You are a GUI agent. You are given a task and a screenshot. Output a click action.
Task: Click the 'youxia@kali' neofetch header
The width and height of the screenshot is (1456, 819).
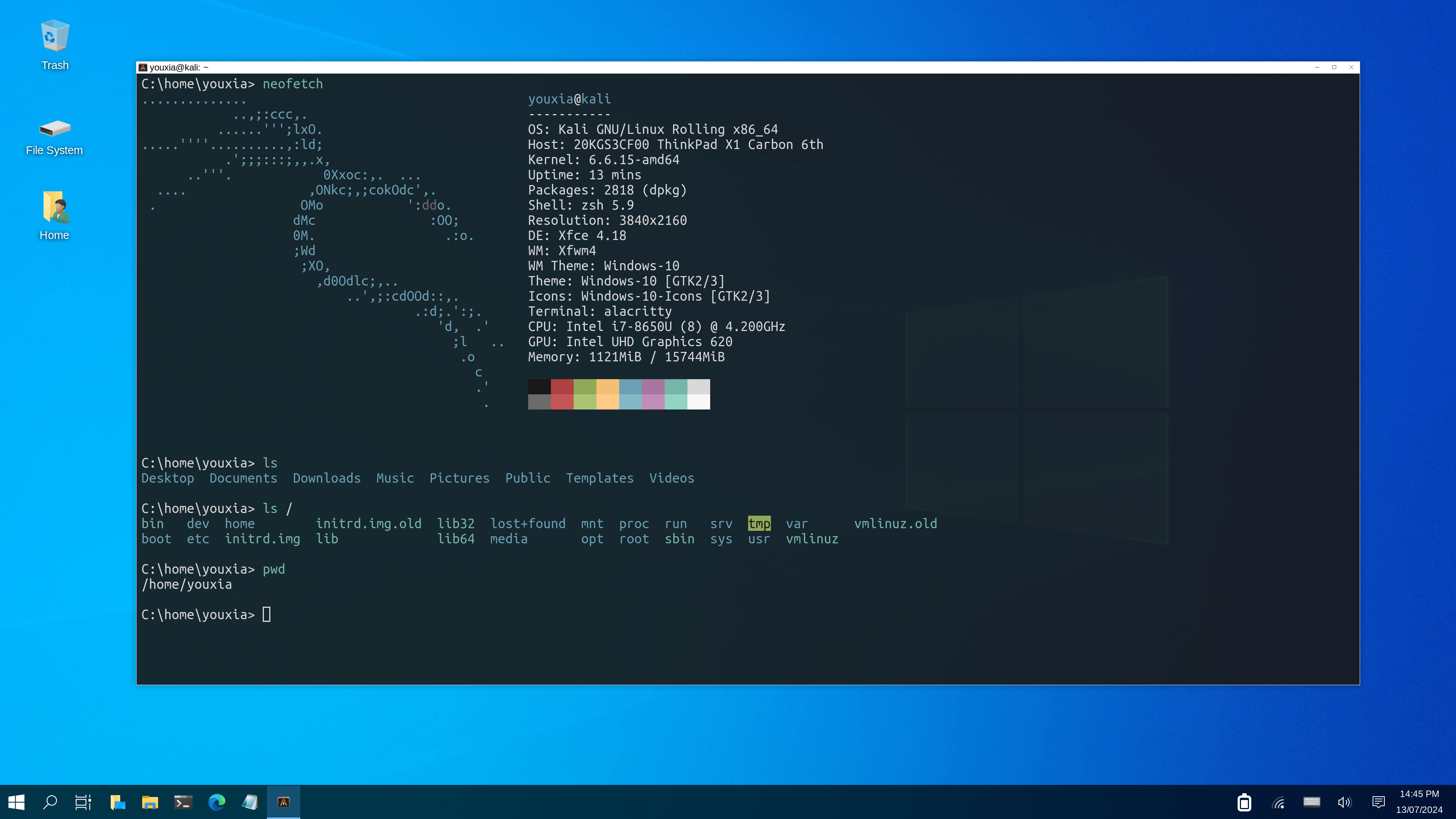click(x=569, y=99)
